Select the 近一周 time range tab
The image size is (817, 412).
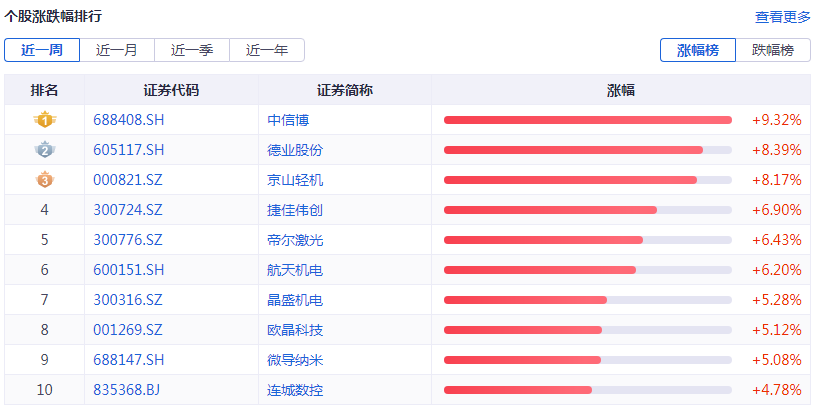click(41, 50)
